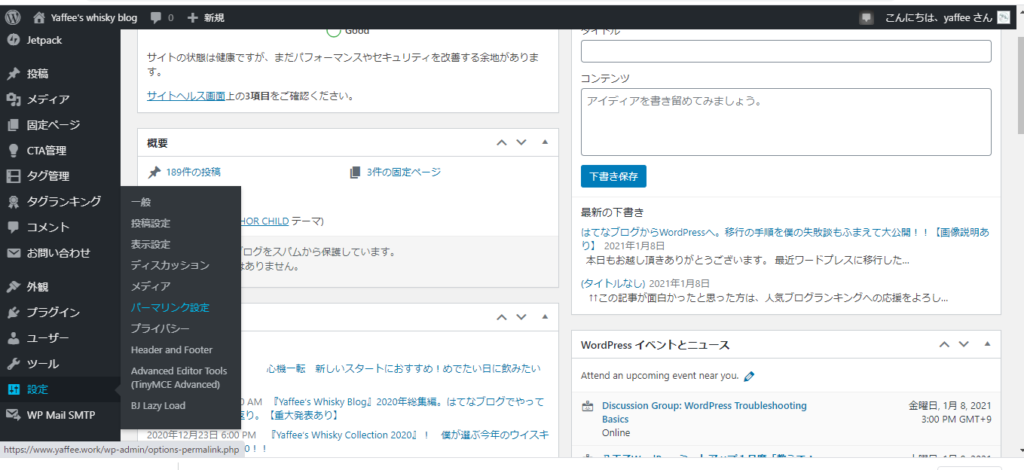Click the plus icon next to 新規
The image size is (1024, 470).
(192, 18)
